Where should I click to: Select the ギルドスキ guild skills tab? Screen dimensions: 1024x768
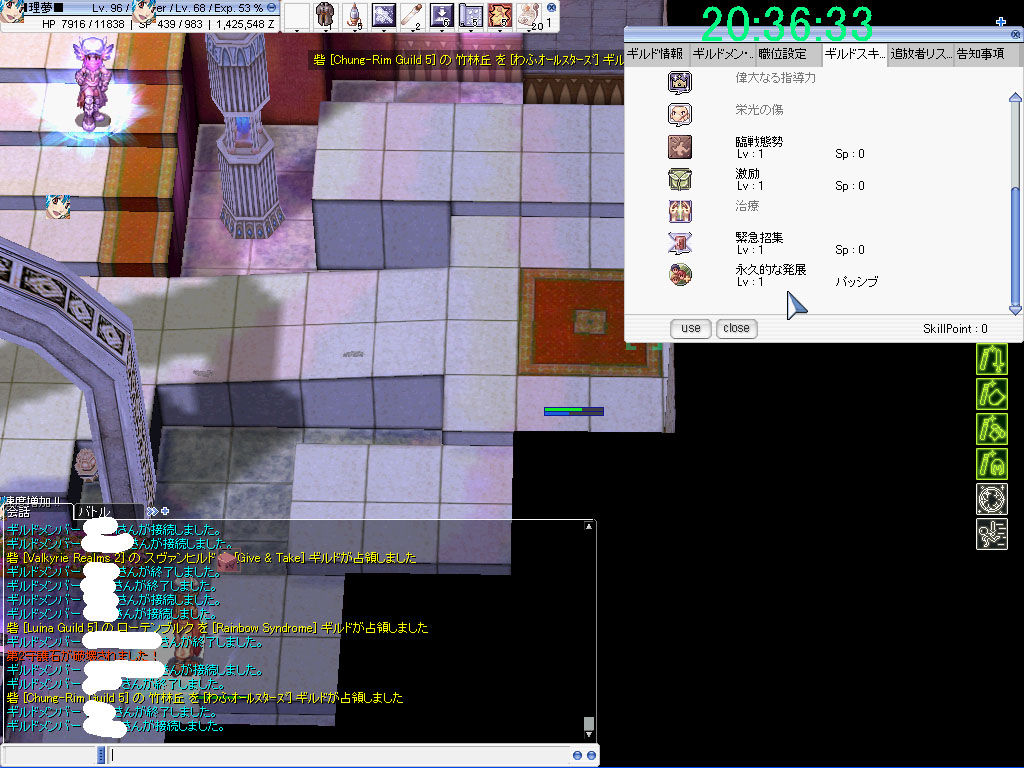(854, 54)
